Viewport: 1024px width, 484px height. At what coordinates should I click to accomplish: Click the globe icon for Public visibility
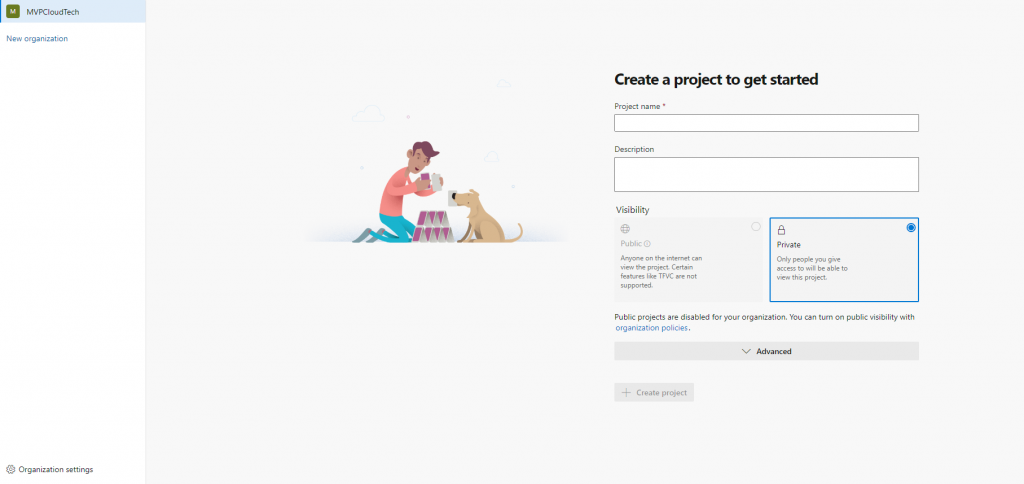click(626, 229)
